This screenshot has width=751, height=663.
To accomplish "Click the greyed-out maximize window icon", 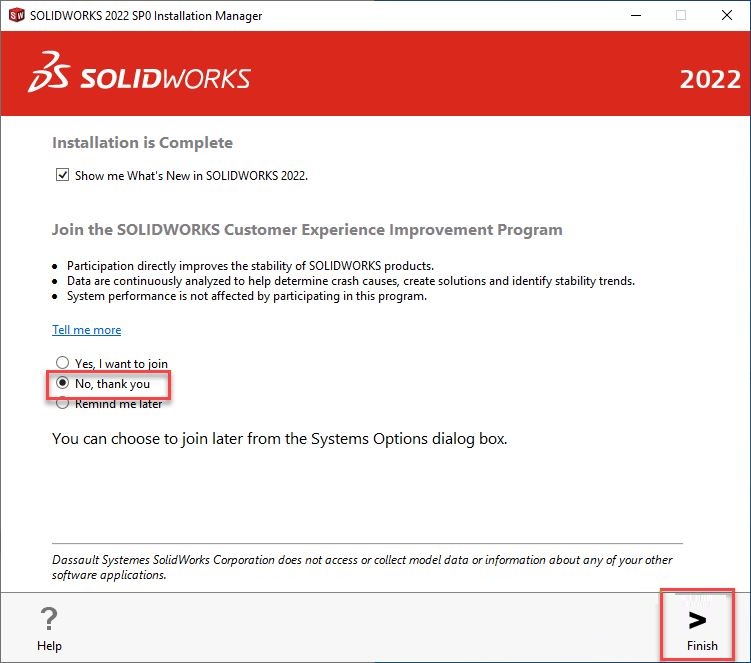I will tap(681, 15).
